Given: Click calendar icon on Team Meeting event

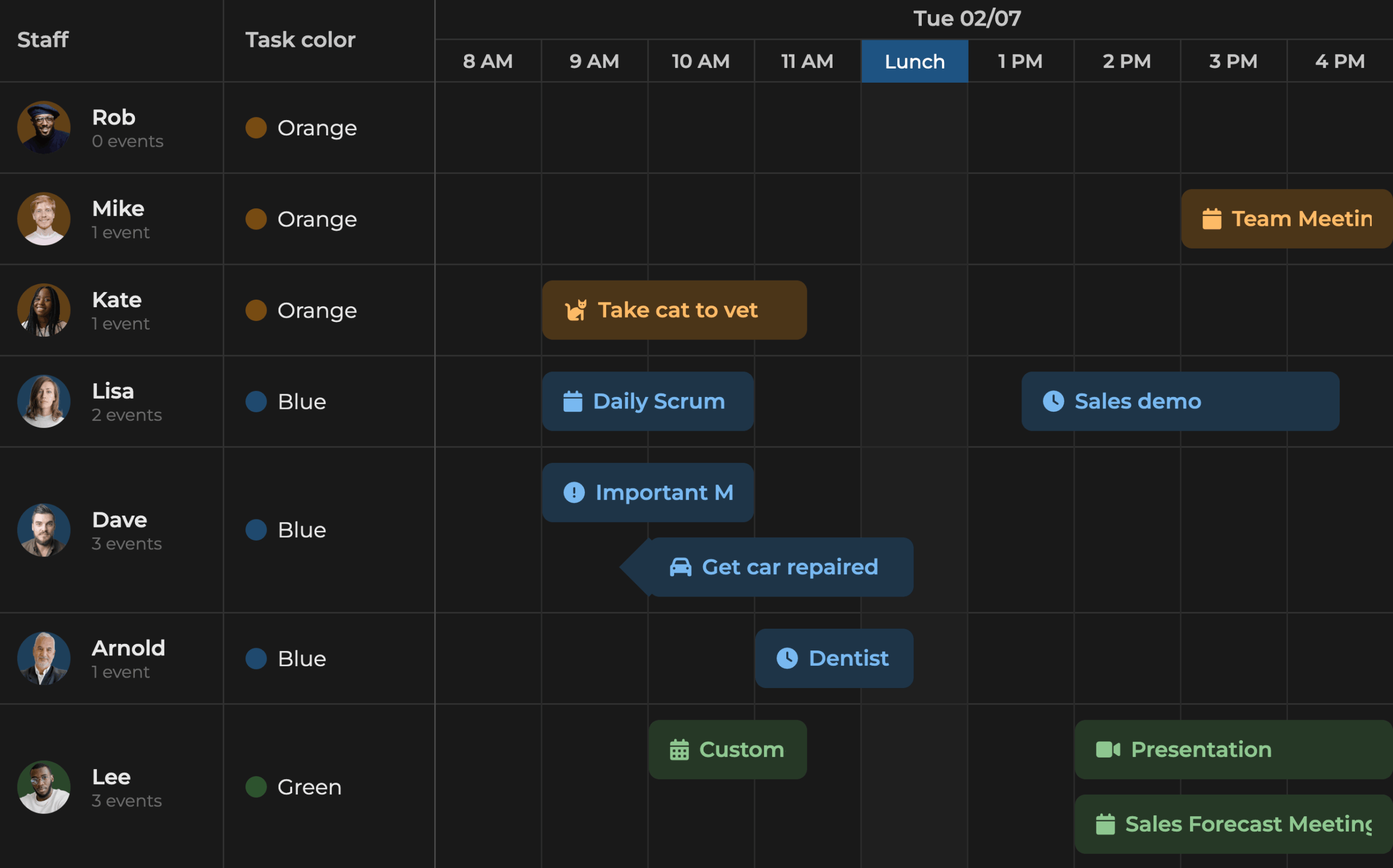Looking at the screenshot, I should pos(1212,219).
